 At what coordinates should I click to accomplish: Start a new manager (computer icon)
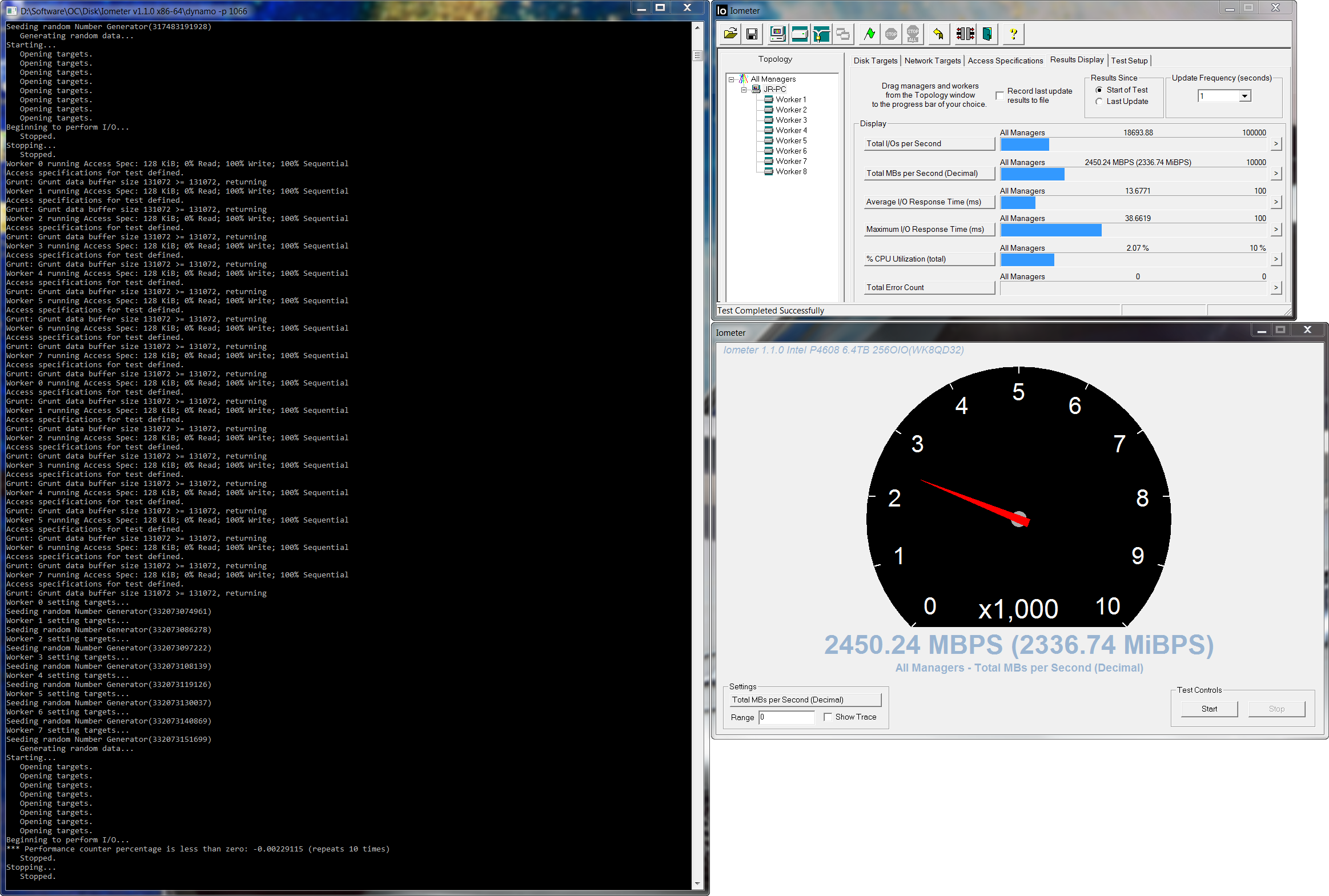[x=778, y=34]
